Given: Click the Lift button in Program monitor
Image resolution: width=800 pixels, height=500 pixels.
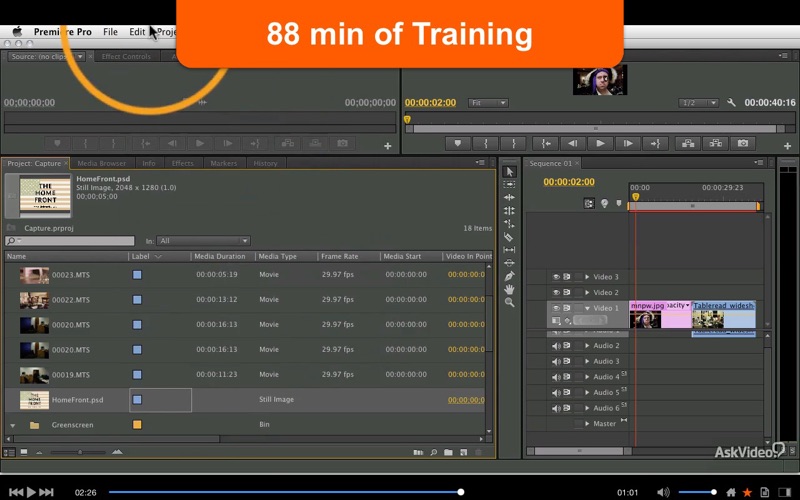Looking at the screenshot, I should [688, 144].
